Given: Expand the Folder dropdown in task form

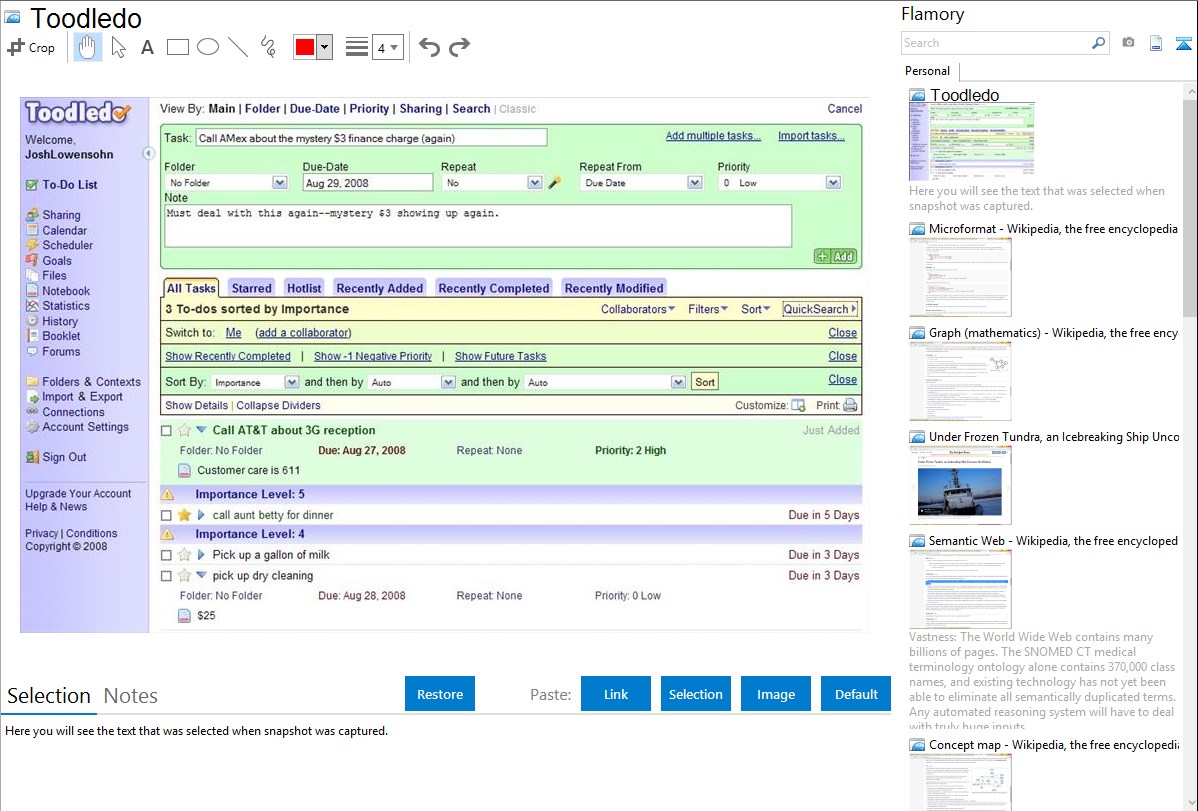Looking at the screenshot, I should 280,183.
